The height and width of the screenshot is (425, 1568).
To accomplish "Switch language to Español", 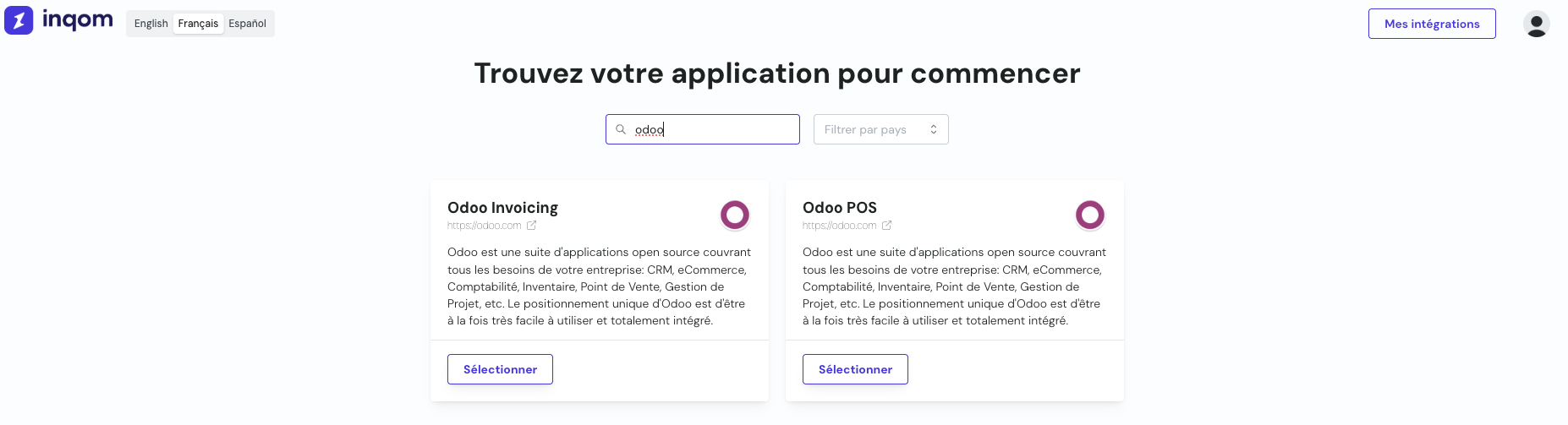I will [x=247, y=24].
